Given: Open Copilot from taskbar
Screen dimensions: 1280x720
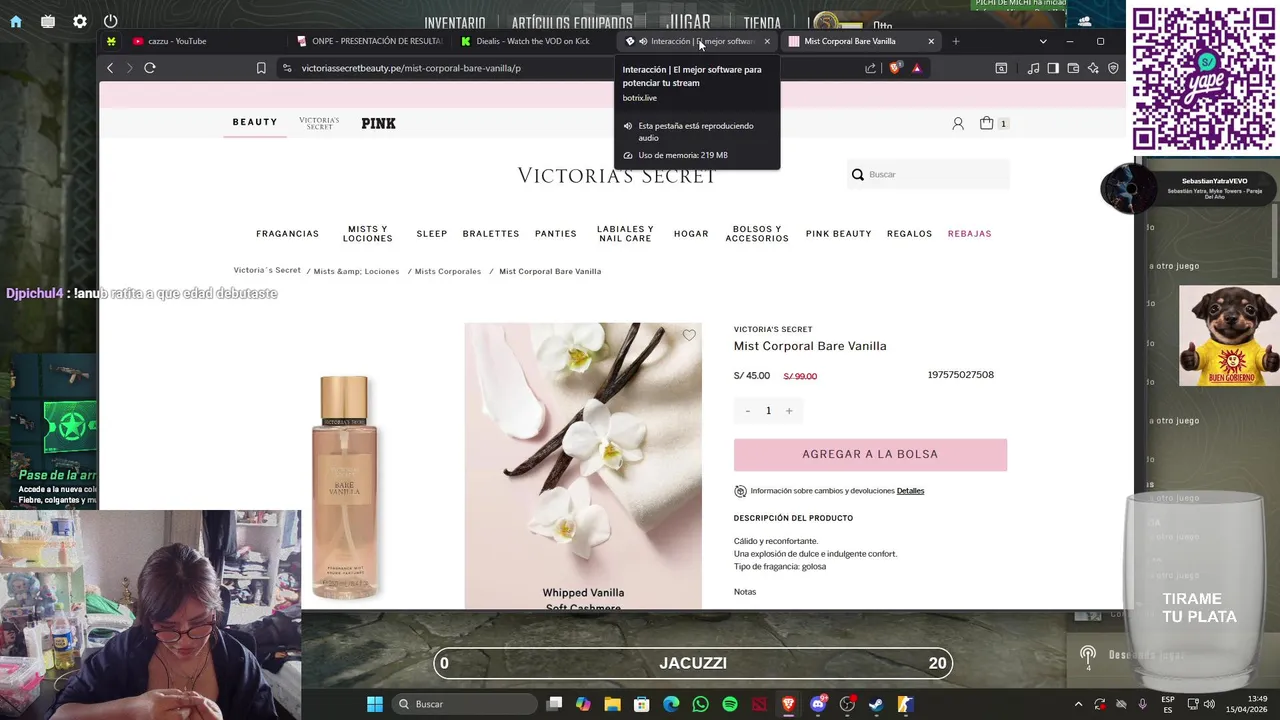Looking at the screenshot, I should 583,704.
